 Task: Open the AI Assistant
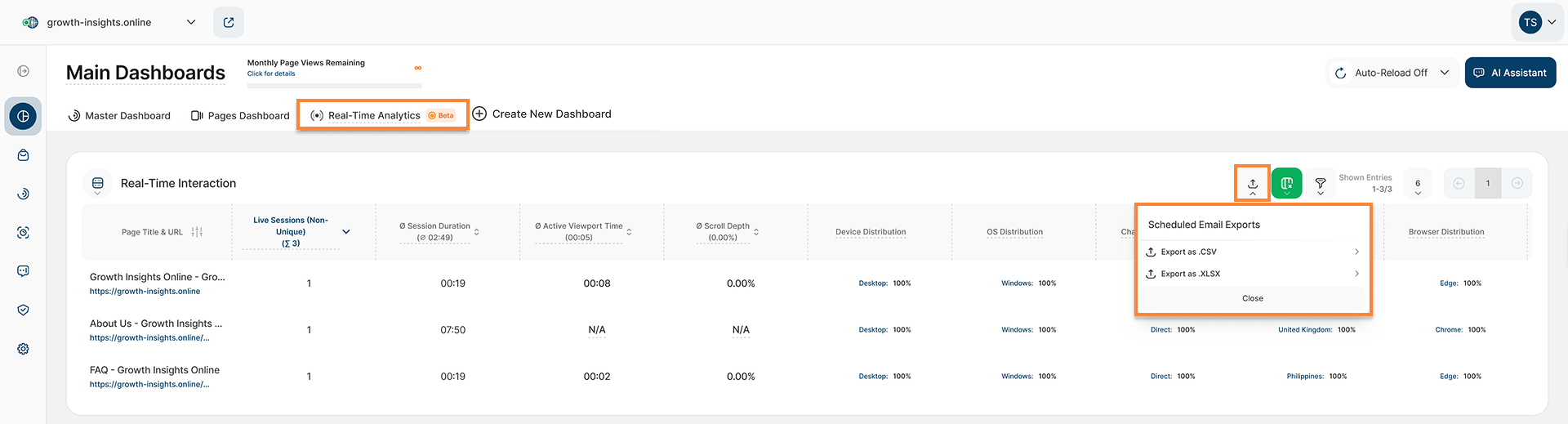pos(1510,73)
